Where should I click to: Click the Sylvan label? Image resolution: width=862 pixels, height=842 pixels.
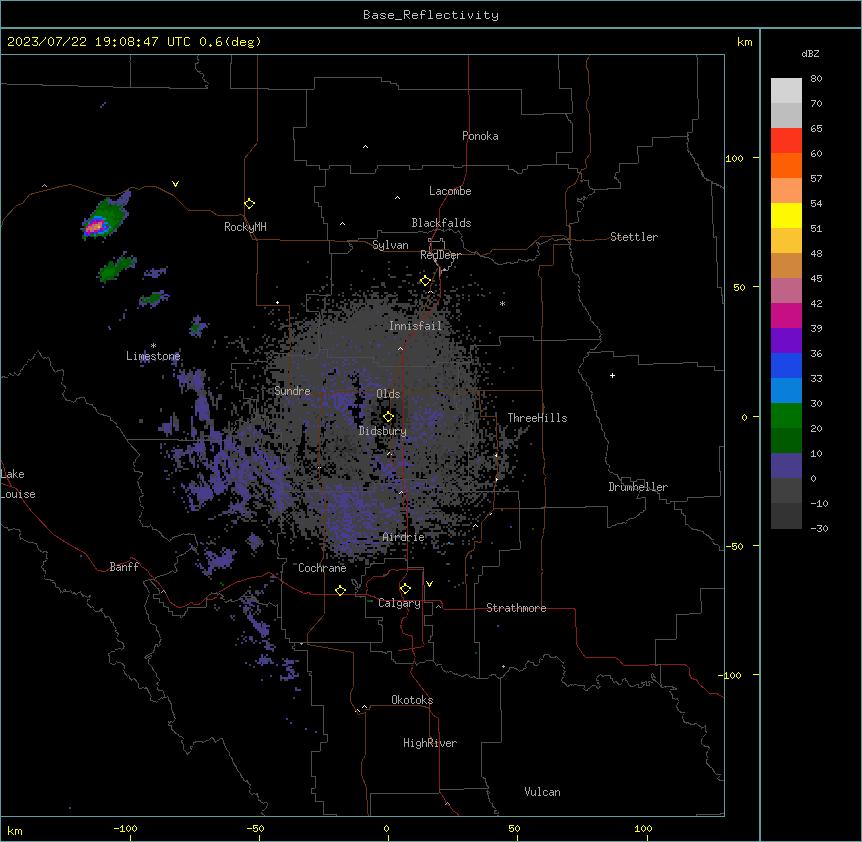coord(390,245)
